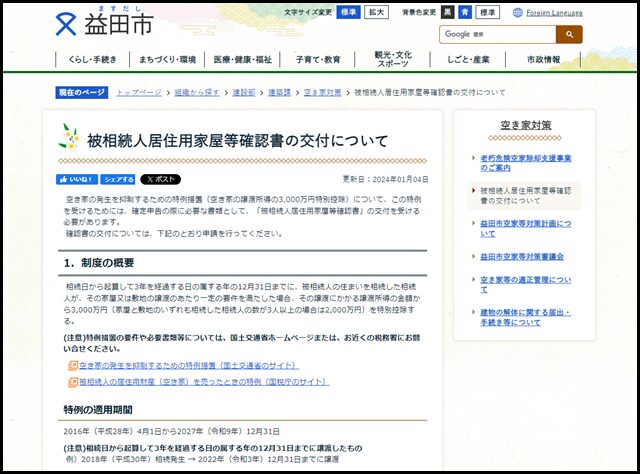Open the 医療・健康・福祉 menu
The image size is (640, 474).
click(x=242, y=60)
